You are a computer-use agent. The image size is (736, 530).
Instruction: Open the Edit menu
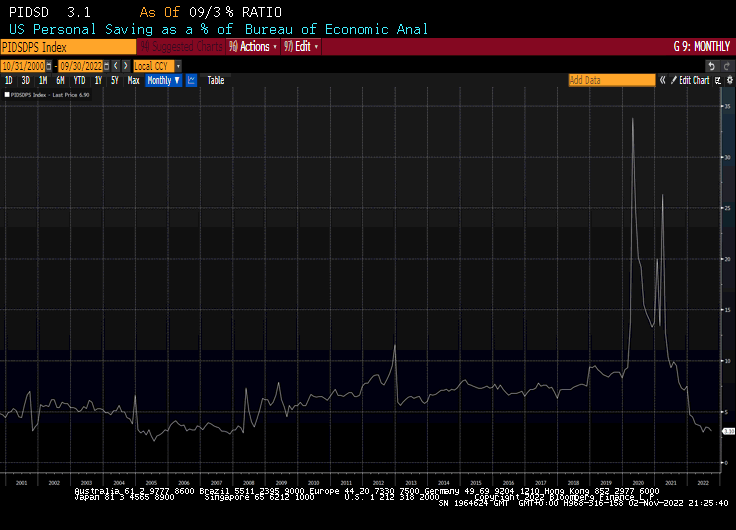302,47
